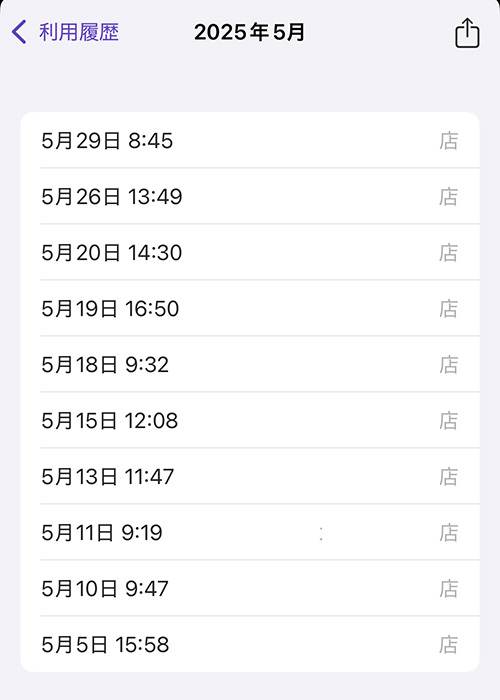
Task: Select the 5月20日 14:30 record
Action: click(250, 252)
